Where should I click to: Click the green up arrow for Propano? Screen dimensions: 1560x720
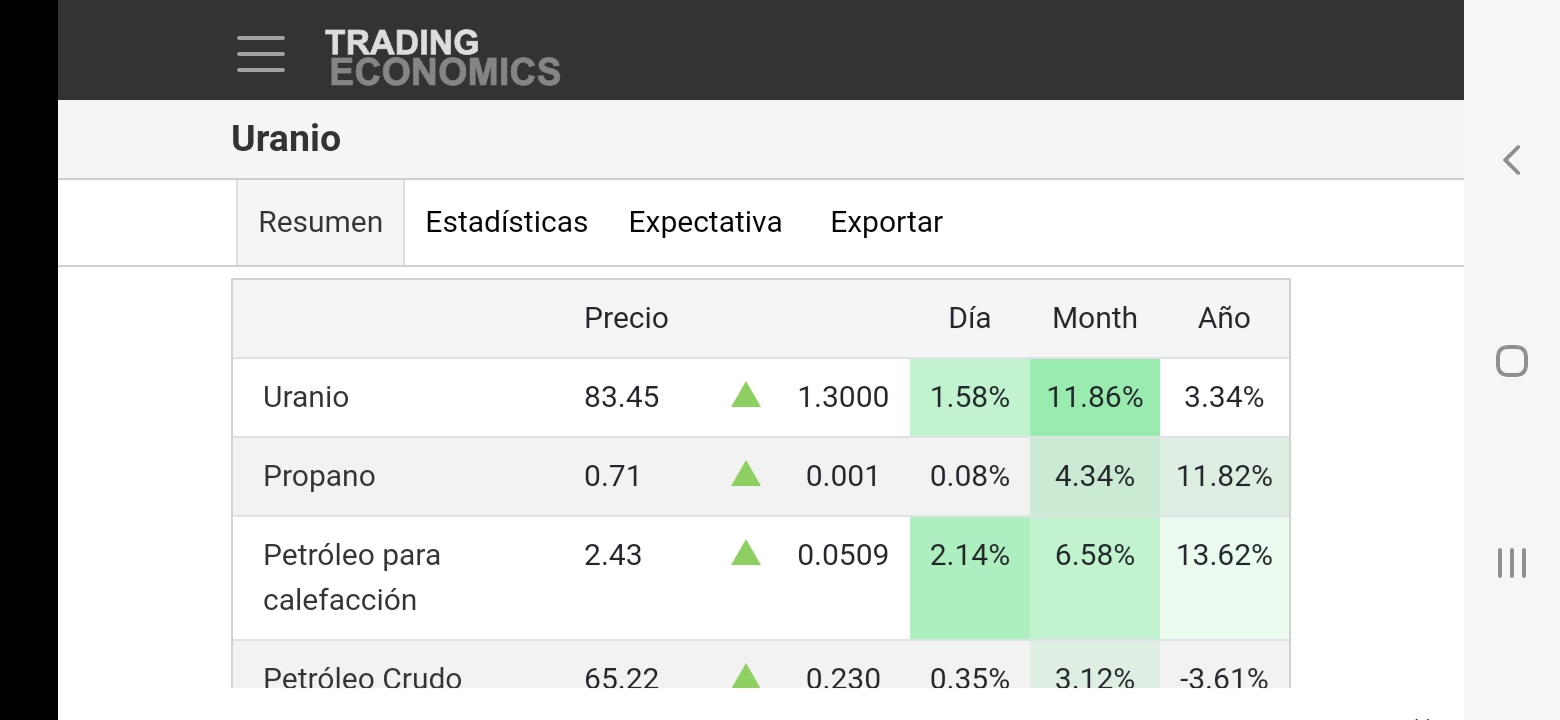(746, 474)
